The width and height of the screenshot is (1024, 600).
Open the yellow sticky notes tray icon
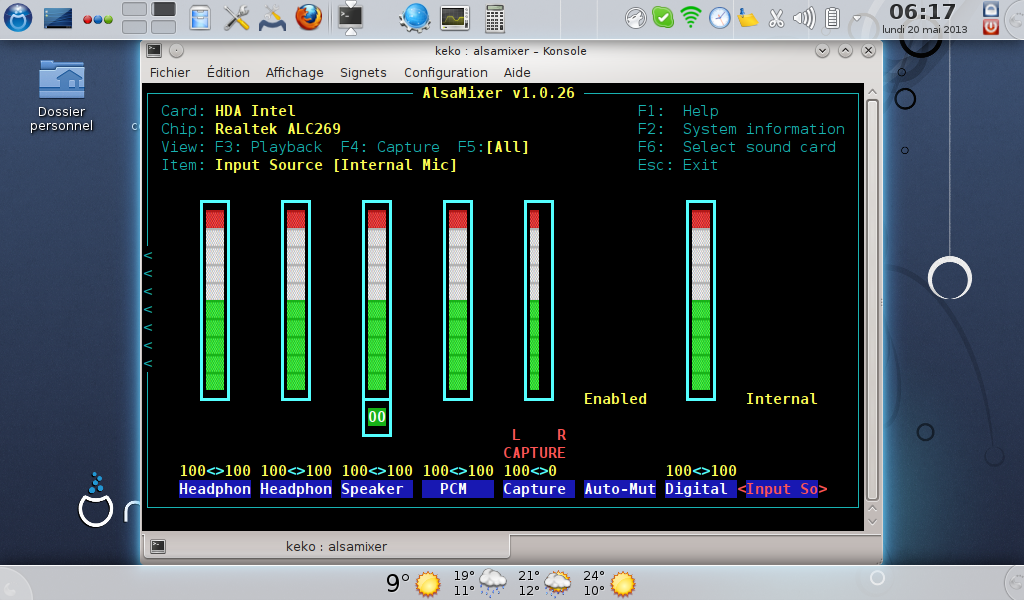747,18
